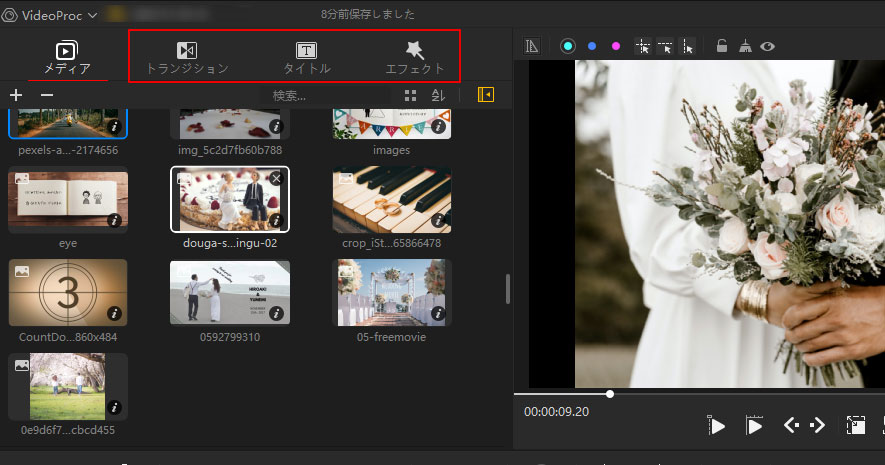
Task: Click the flip mirror icon in preview toolbar
Action: 532,46
